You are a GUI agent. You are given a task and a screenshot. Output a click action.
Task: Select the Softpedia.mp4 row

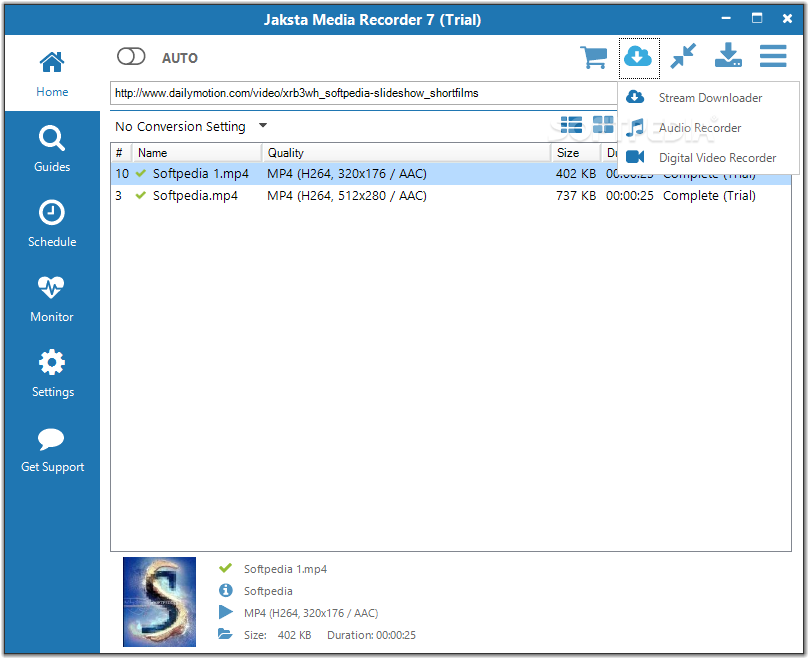tap(451, 196)
